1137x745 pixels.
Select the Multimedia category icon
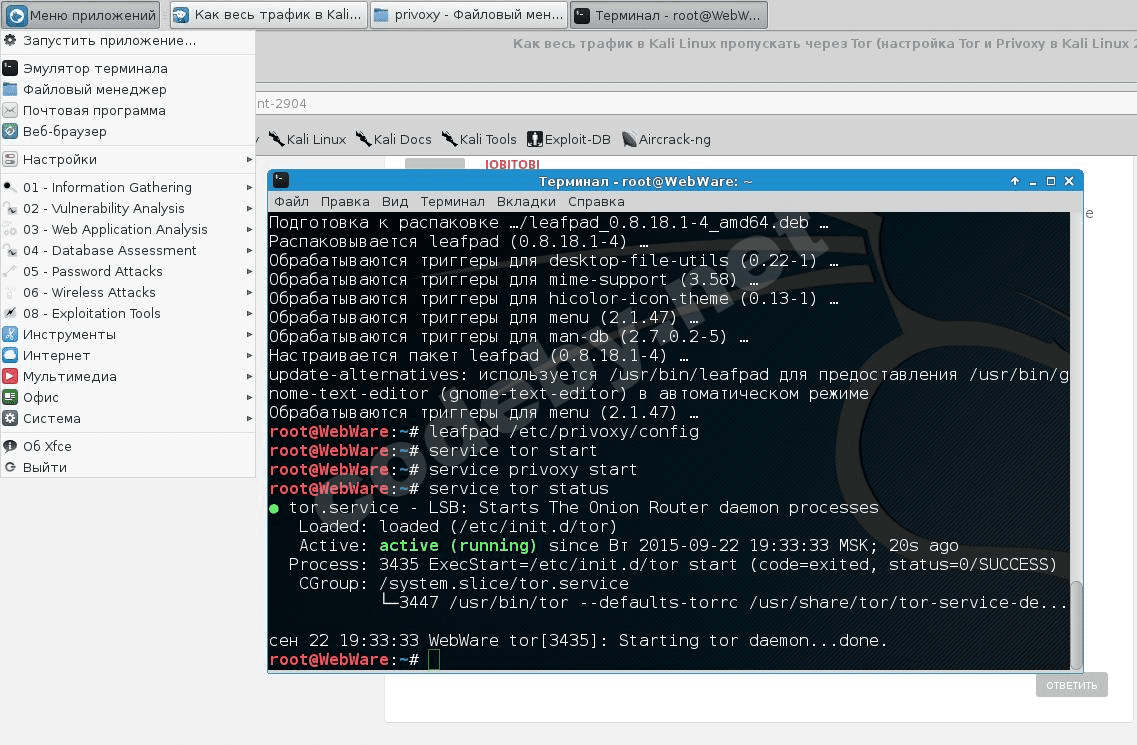tap(10, 376)
